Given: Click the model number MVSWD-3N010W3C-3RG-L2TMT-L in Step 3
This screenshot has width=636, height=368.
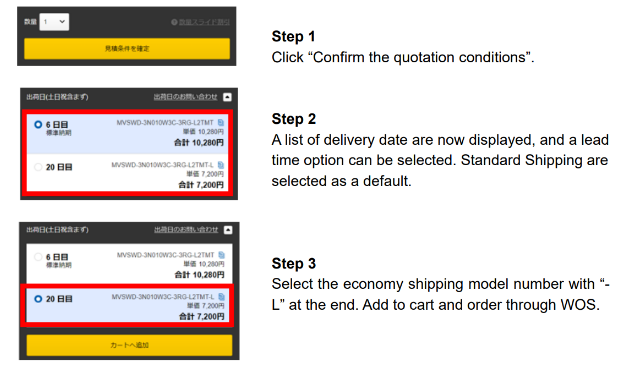Looking at the screenshot, I should tap(163, 297).
